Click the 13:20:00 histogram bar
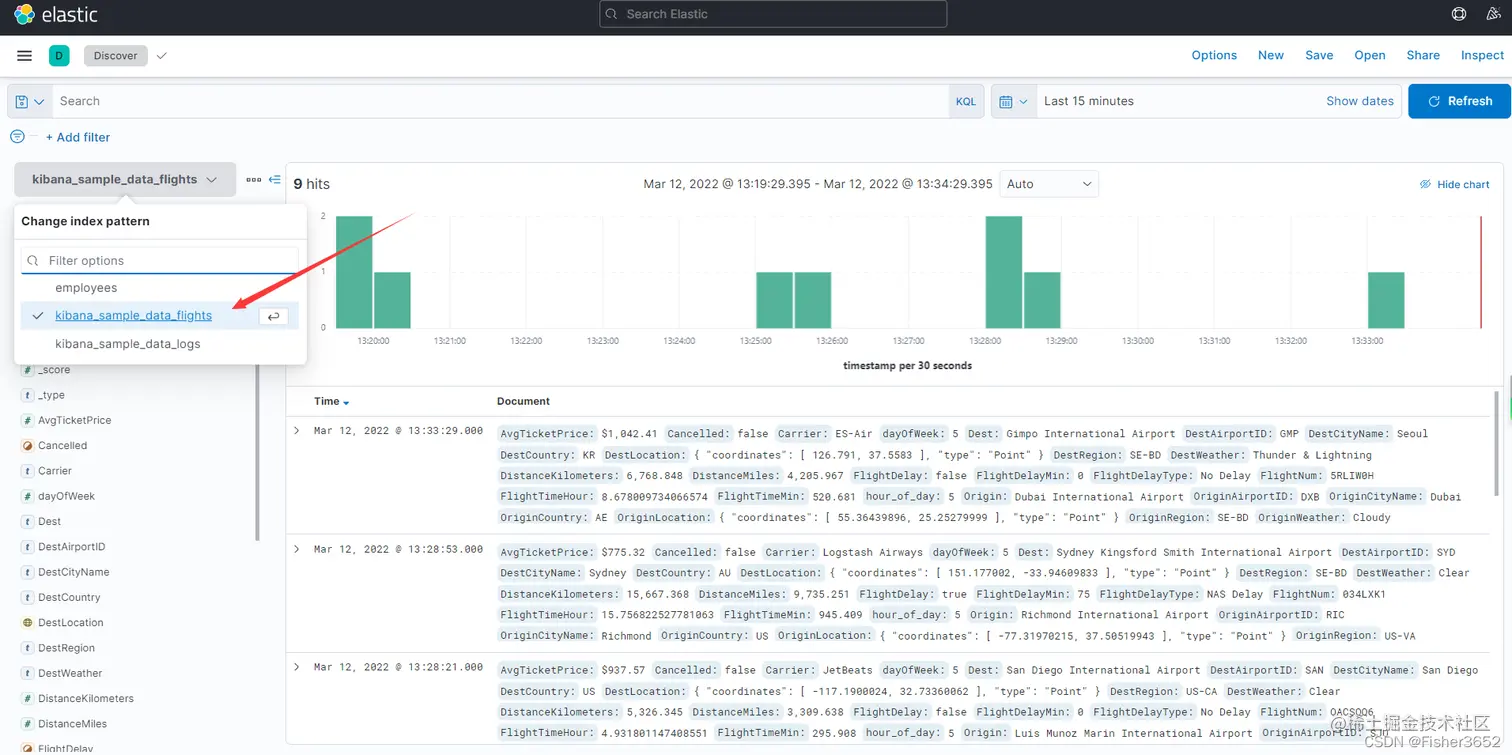The image size is (1512, 755). point(354,272)
